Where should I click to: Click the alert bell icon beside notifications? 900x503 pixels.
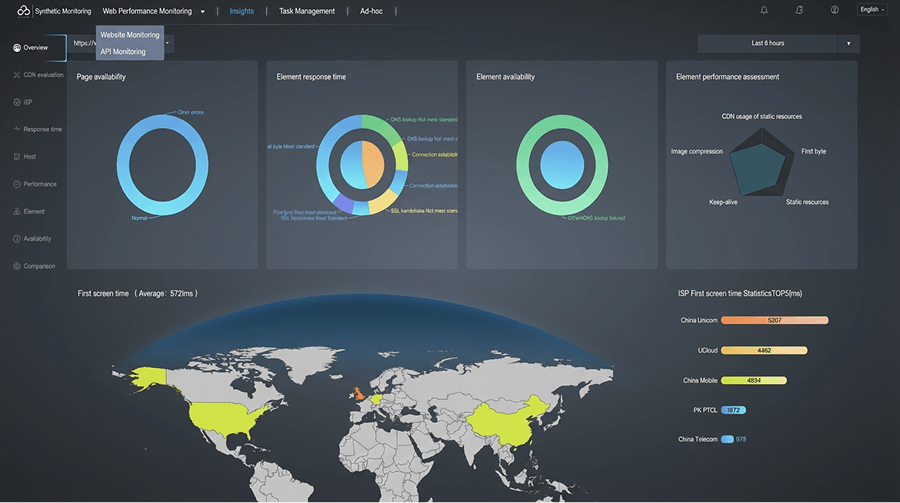click(799, 10)
